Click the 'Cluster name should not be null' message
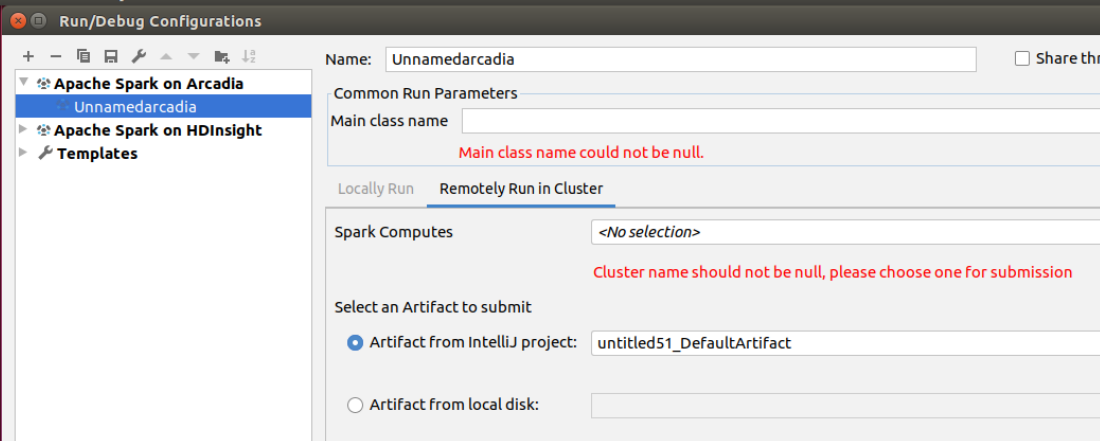Screen dimensions: 1100x441 [833, 272]
